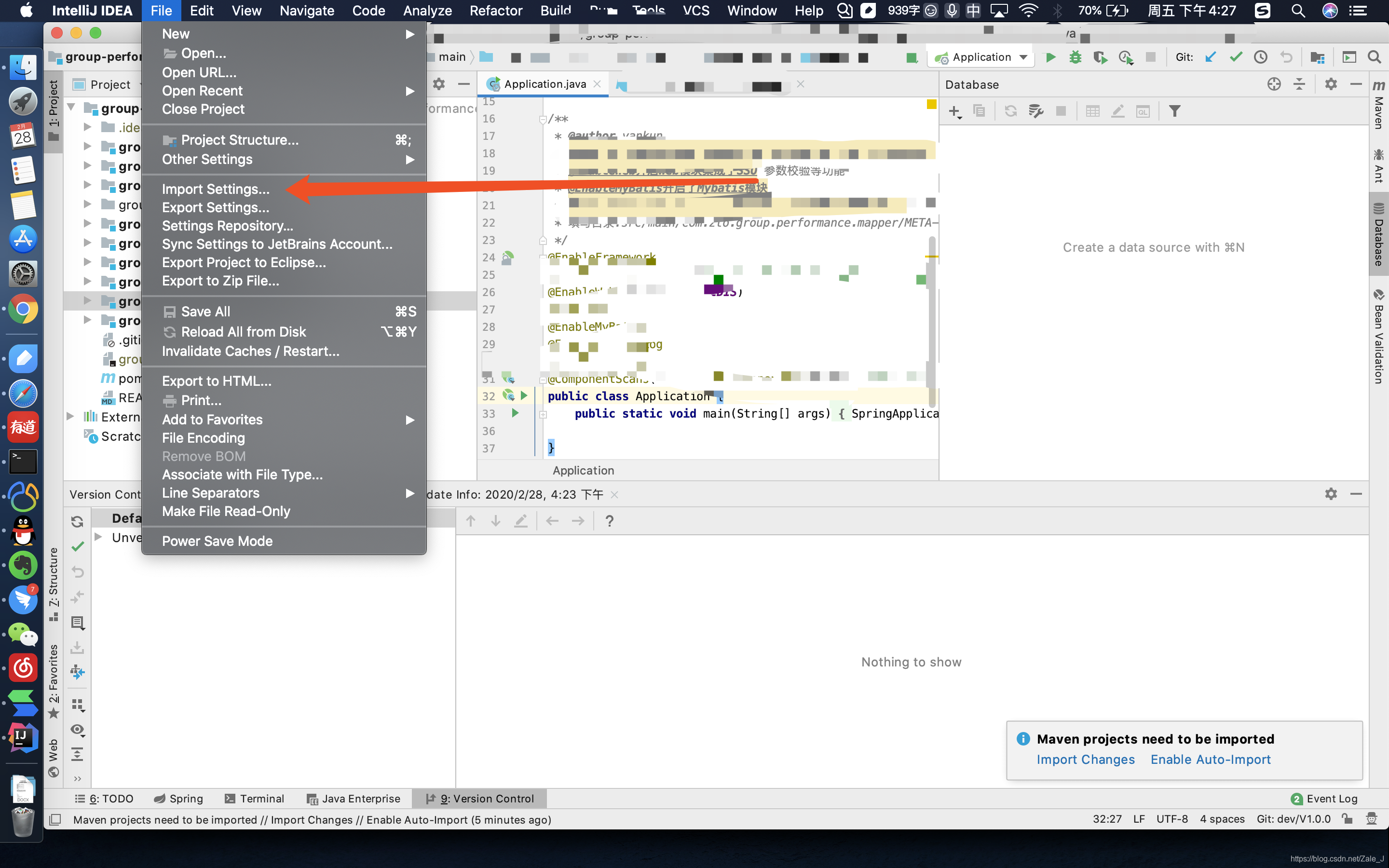Open Version Control panel settings gear
Screen dimensions: 1389x868
1331,494
